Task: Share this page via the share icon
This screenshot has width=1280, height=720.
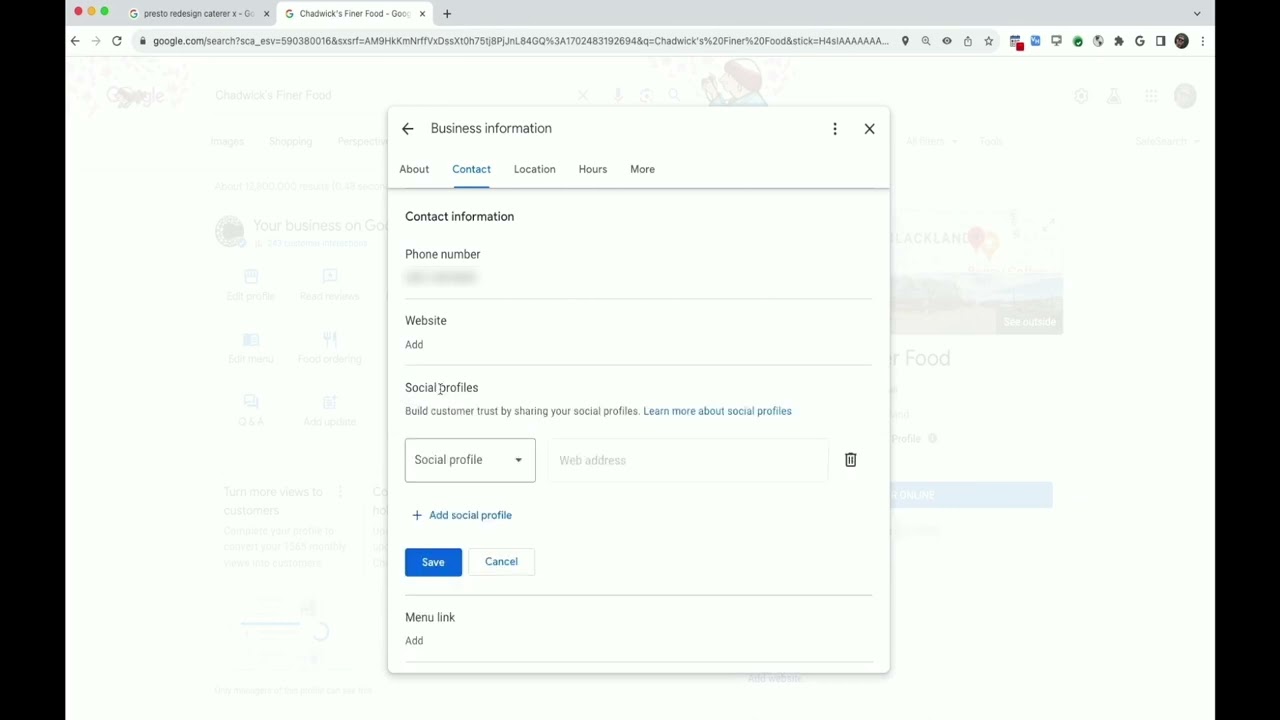Action: [968, 41]
